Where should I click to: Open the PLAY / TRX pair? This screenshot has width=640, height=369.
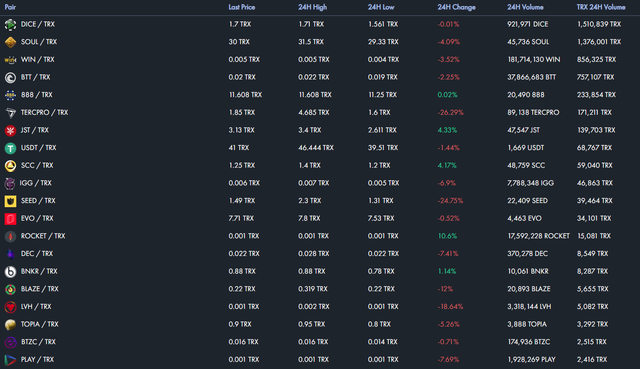click(37, 359)
